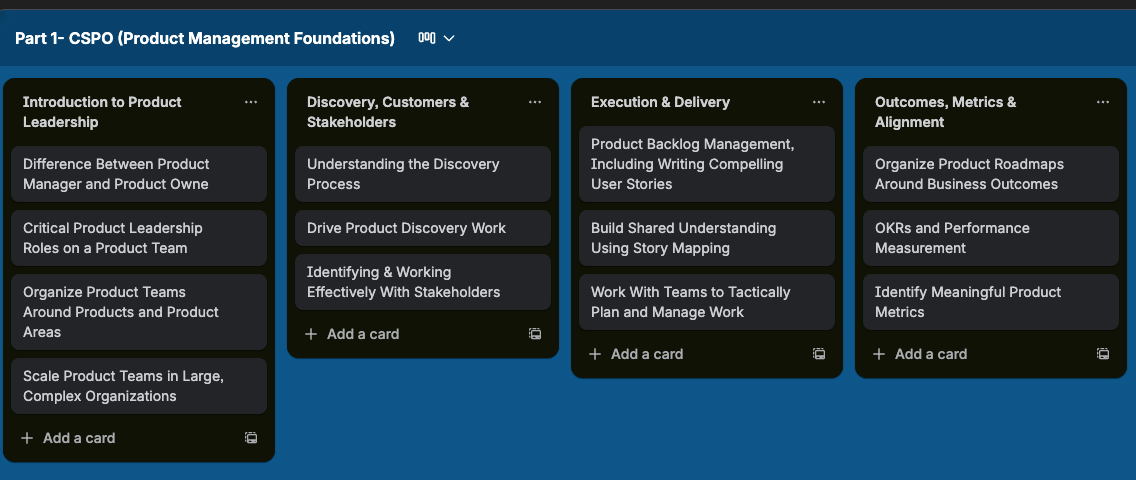Viewport: 1136px width, 480px height.
Task: Open list actions menu for Introduction to Product Leadership
Action: coord(251,102)
